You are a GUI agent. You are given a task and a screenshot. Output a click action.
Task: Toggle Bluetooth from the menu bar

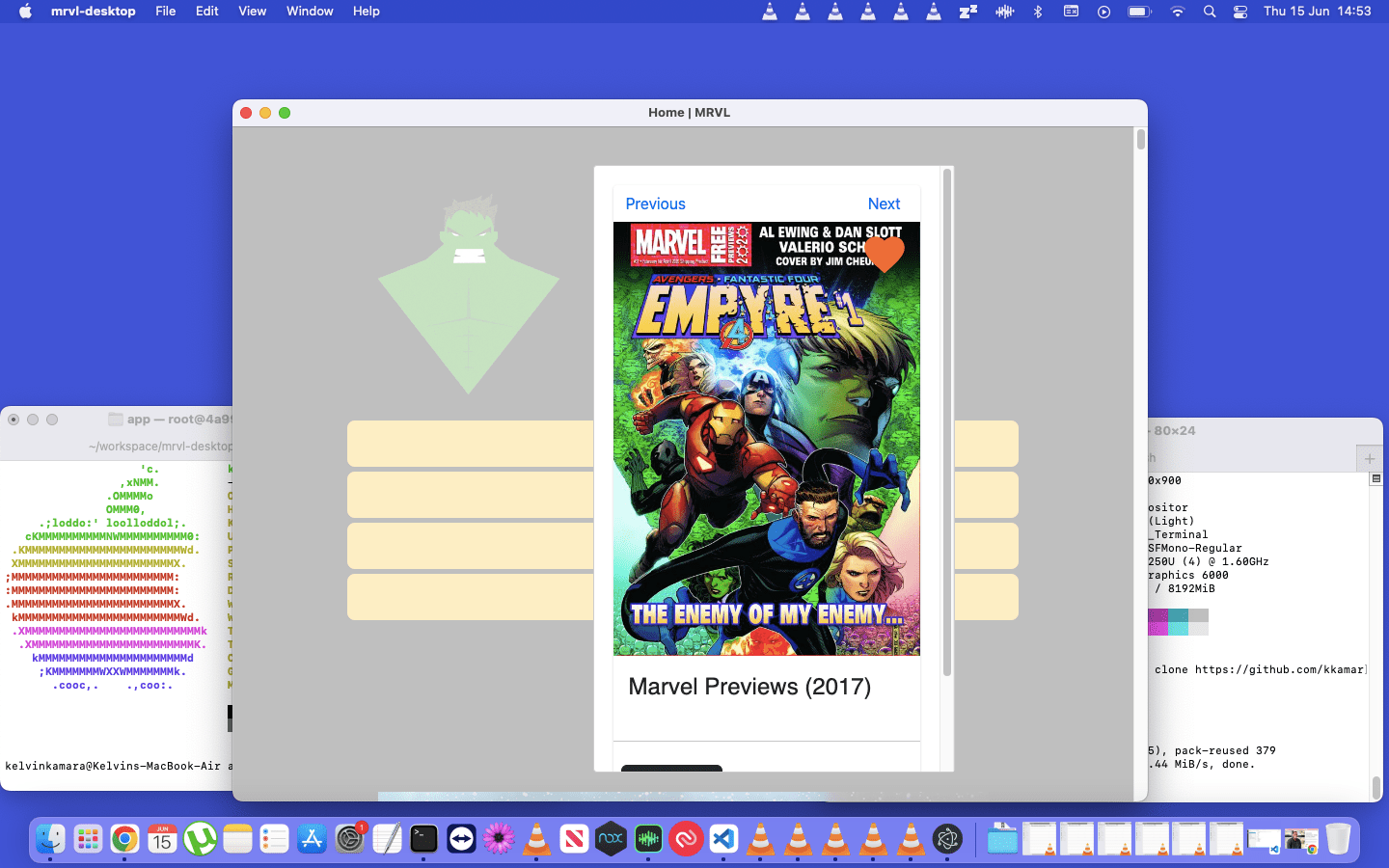click(x=1038, y=12)
